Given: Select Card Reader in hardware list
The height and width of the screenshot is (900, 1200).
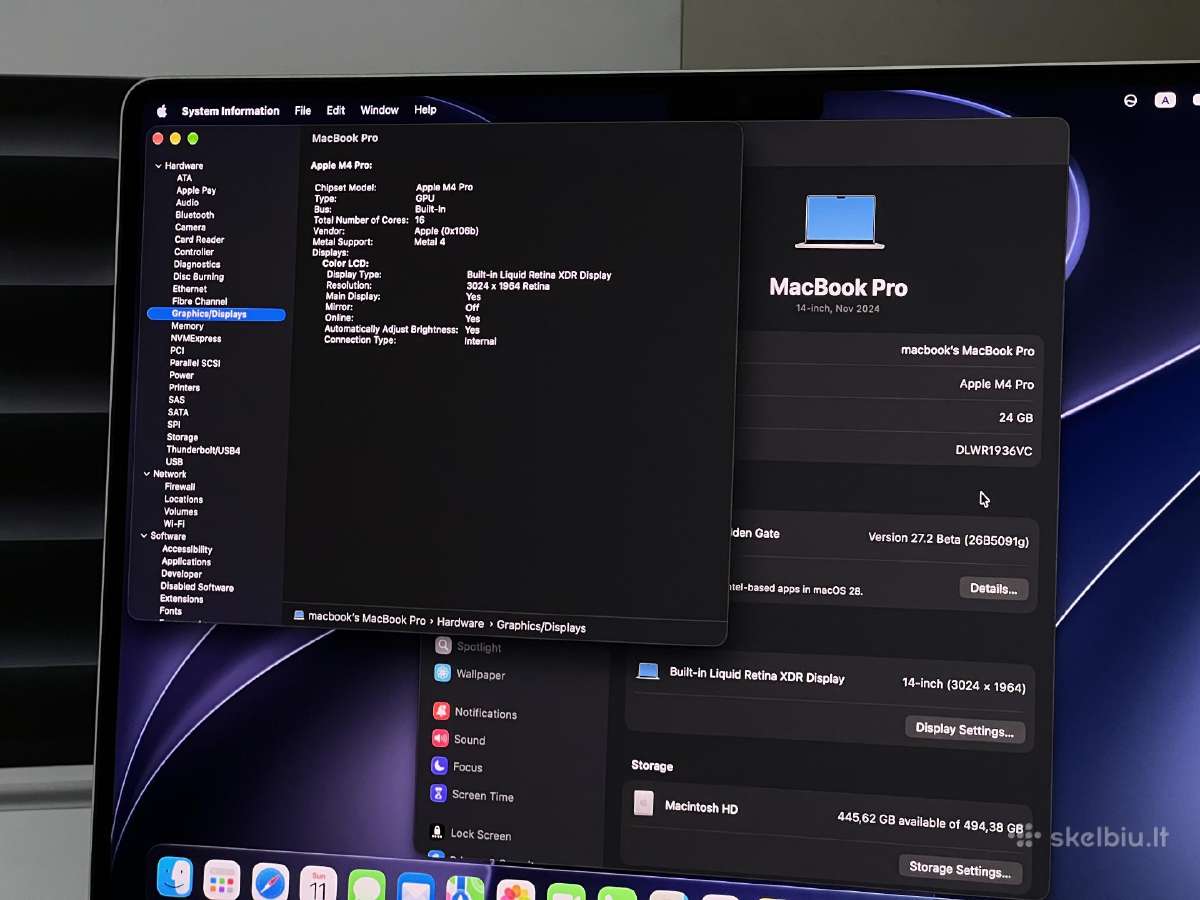Looking at the screenshot, I should (199, 240).
